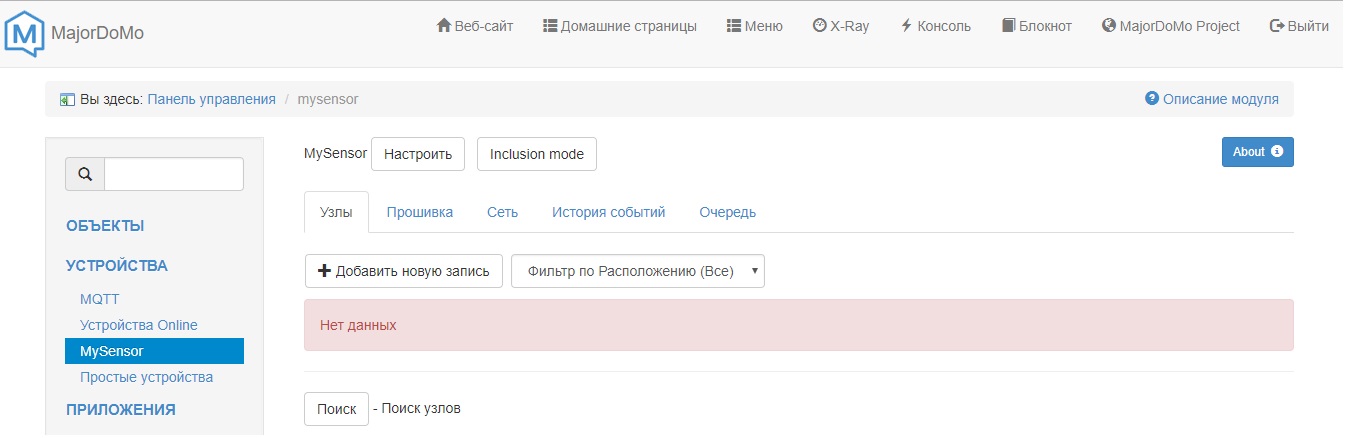
Task: Click the magnifier search icon in sidebar
Action: (85, 174)
